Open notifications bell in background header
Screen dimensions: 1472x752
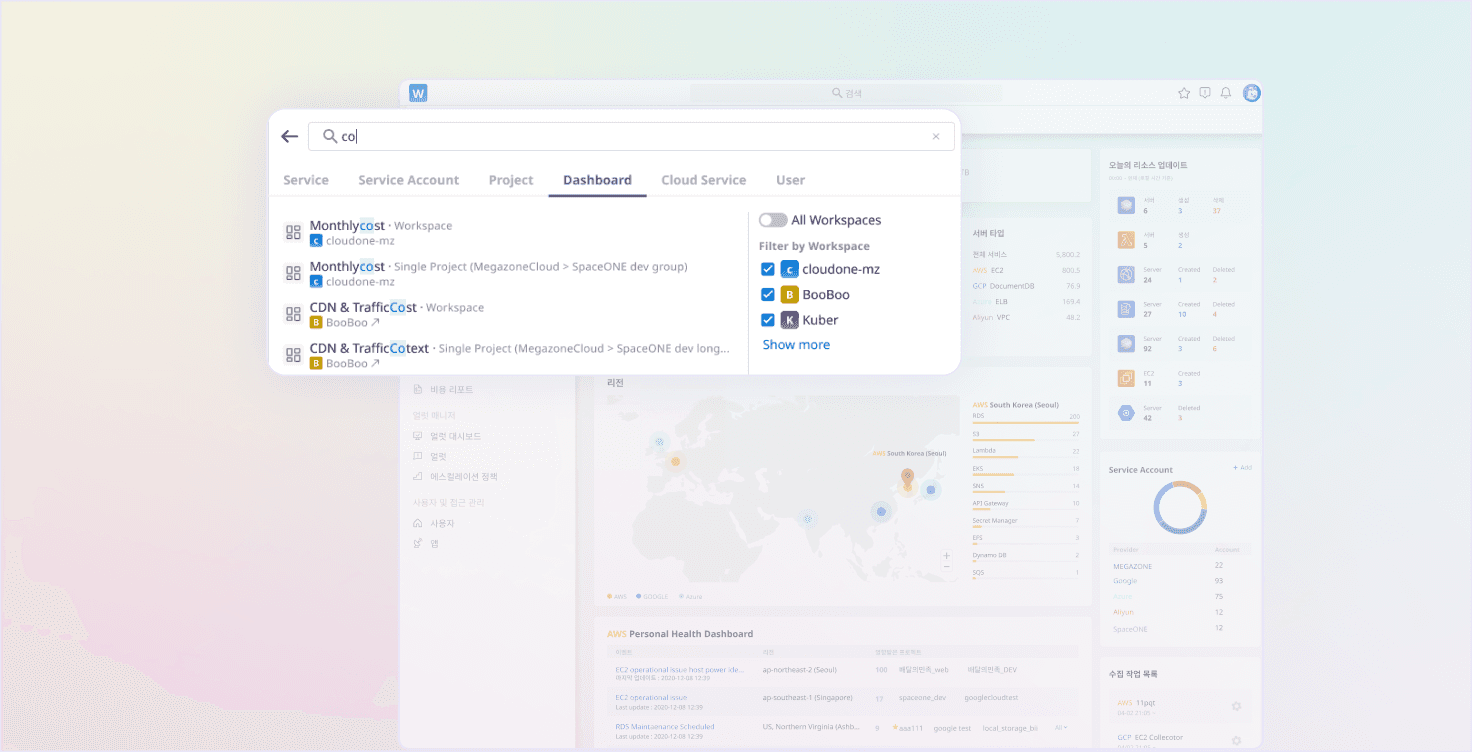click(1226, 93)
